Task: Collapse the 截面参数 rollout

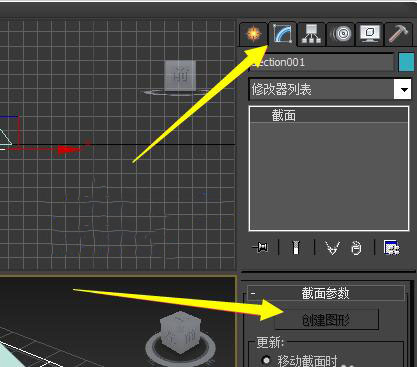Action: (x=326, y=293)
